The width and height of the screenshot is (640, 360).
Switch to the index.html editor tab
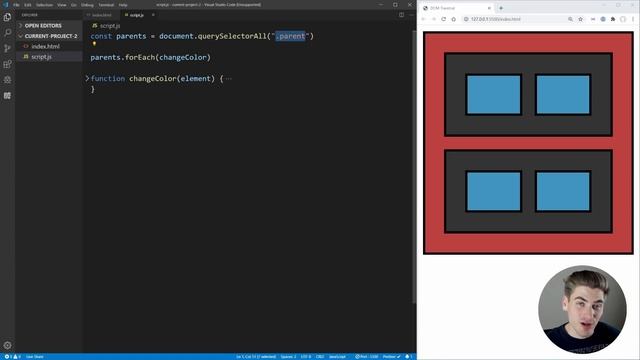pos(101,15)
